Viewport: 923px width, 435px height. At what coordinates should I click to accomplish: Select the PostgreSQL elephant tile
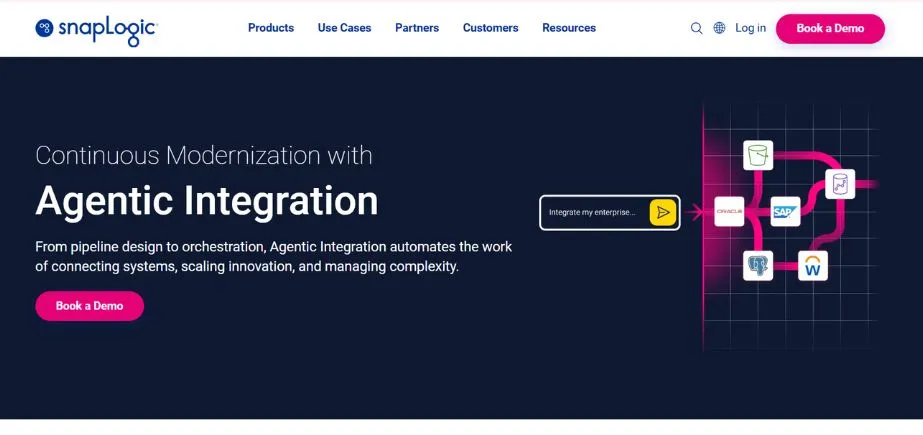pos(758,265)
